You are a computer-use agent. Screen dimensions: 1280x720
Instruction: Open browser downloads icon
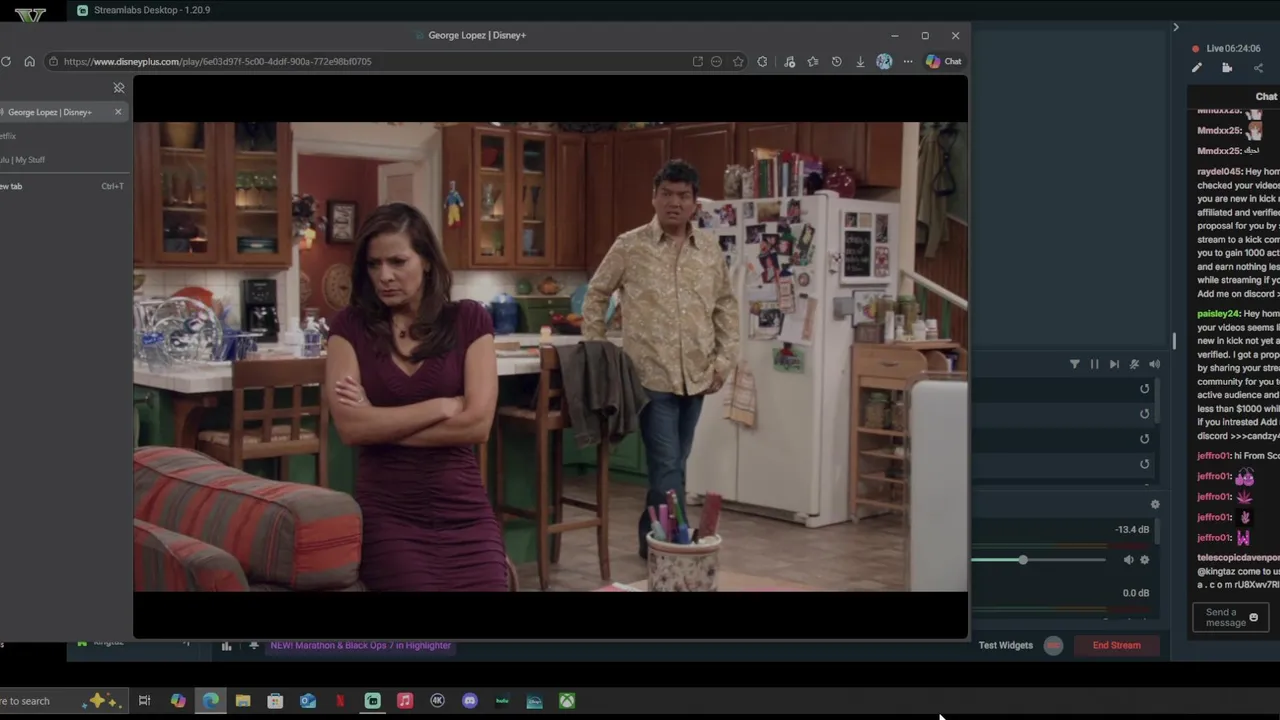[x=860, y=62]
